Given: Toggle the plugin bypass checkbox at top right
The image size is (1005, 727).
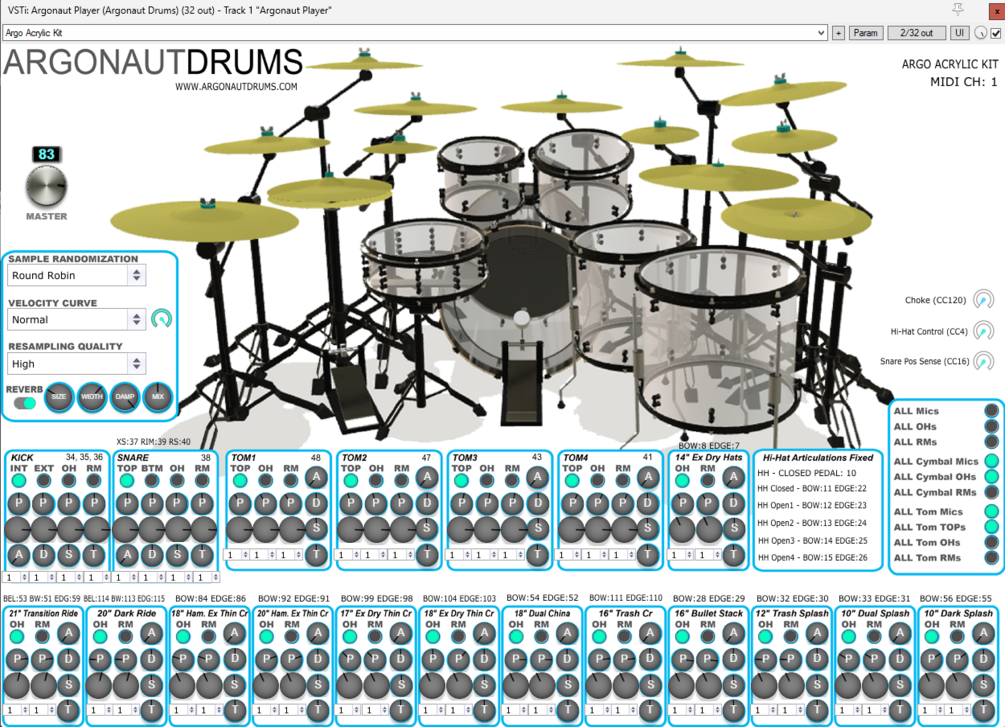Looking at the screenshot, I should point(996,33).
